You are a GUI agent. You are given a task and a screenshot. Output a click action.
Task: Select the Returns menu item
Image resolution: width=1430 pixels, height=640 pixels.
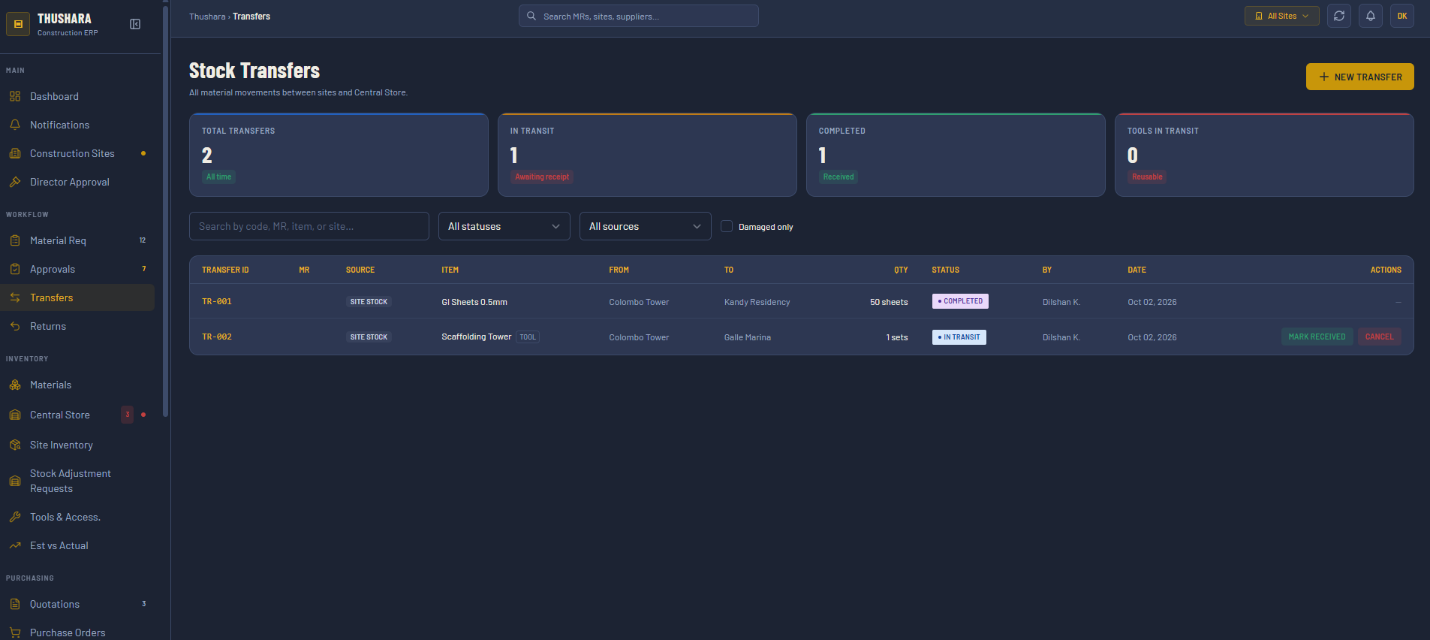click(77, 326)
